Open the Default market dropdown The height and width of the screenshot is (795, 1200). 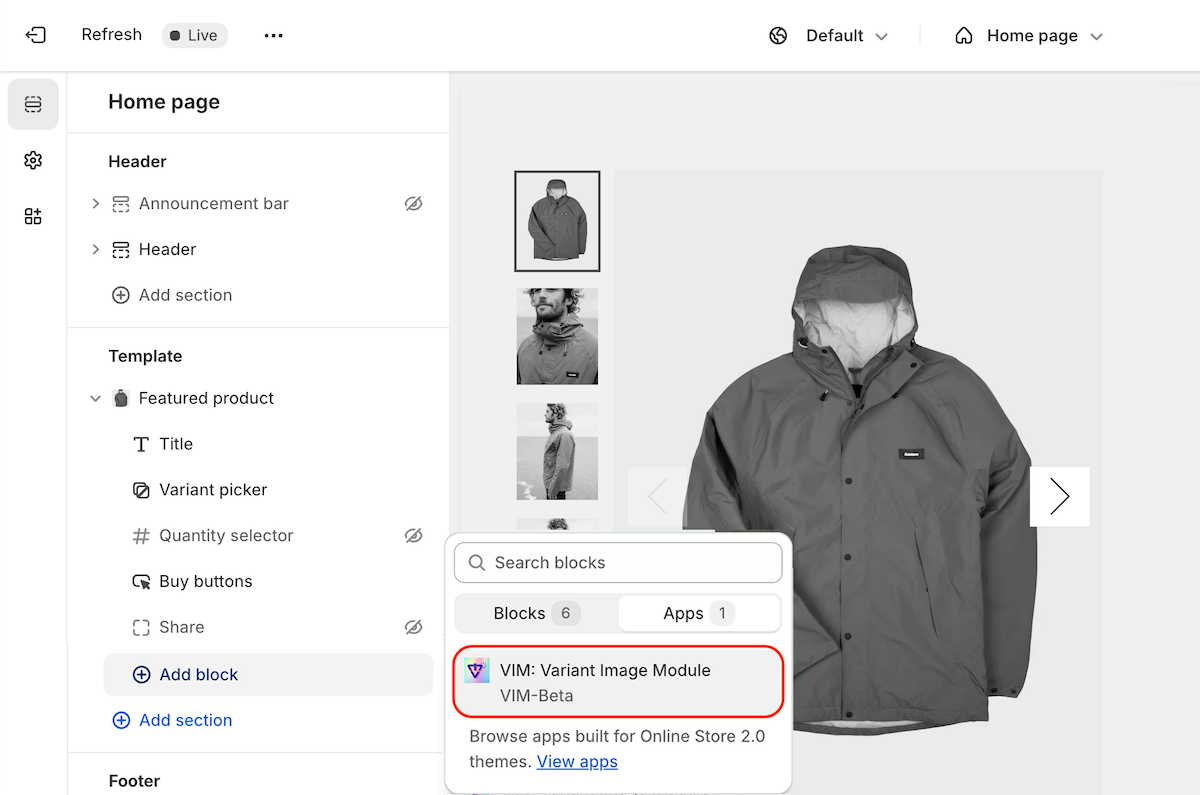pyautogui.click(x=828, y=36)
